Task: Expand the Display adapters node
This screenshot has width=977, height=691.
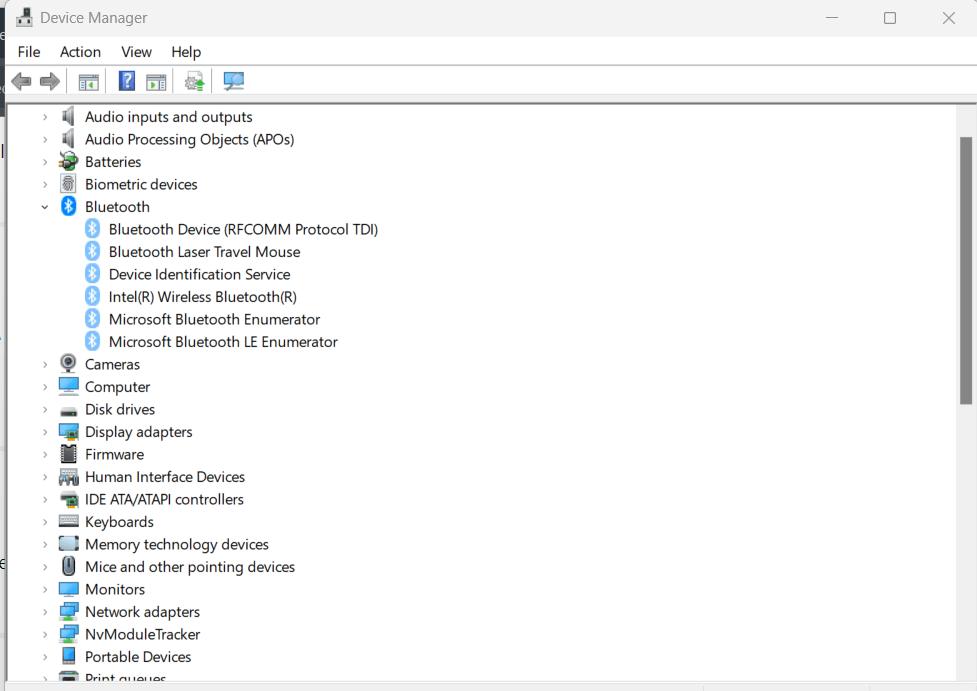Action: (x=45, y=432)
